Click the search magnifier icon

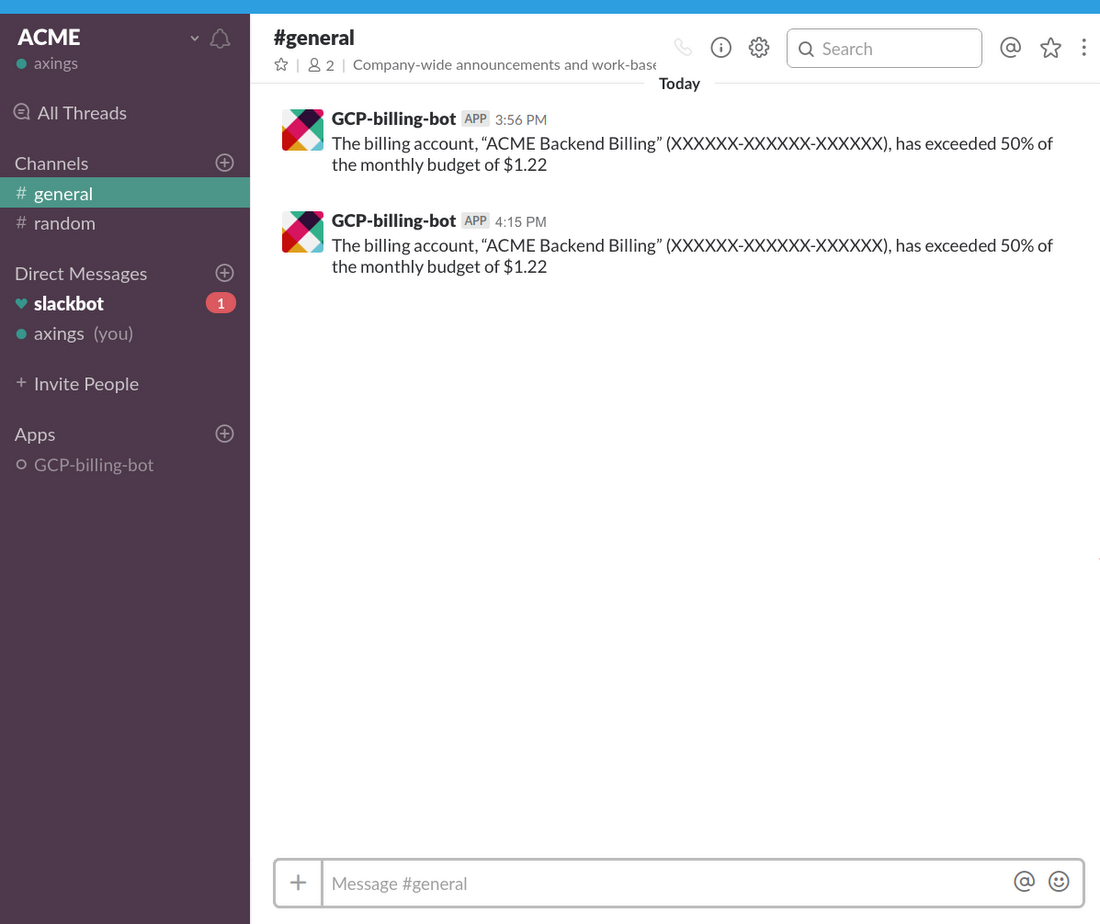pos(806,49)
